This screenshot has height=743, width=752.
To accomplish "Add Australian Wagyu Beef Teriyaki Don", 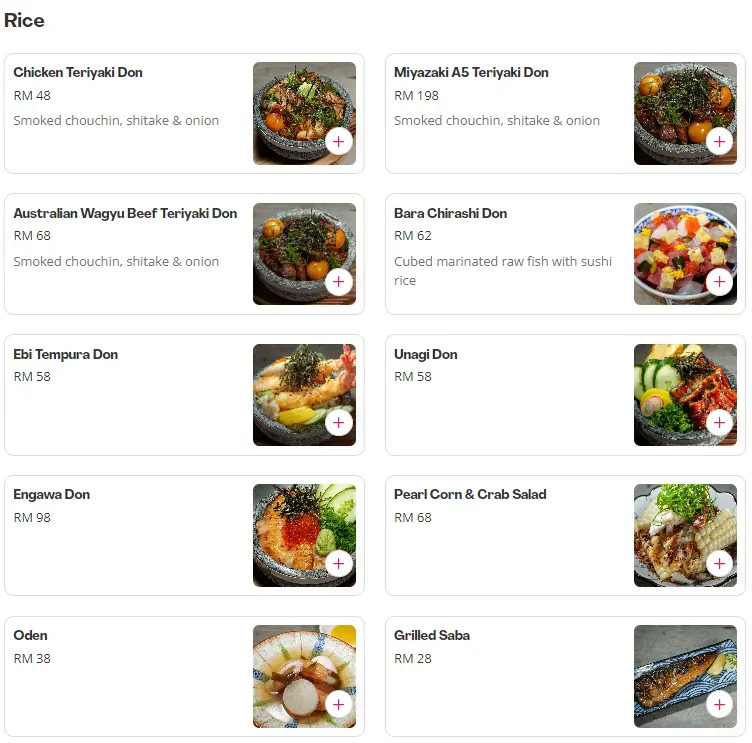I will pos(339,282).
